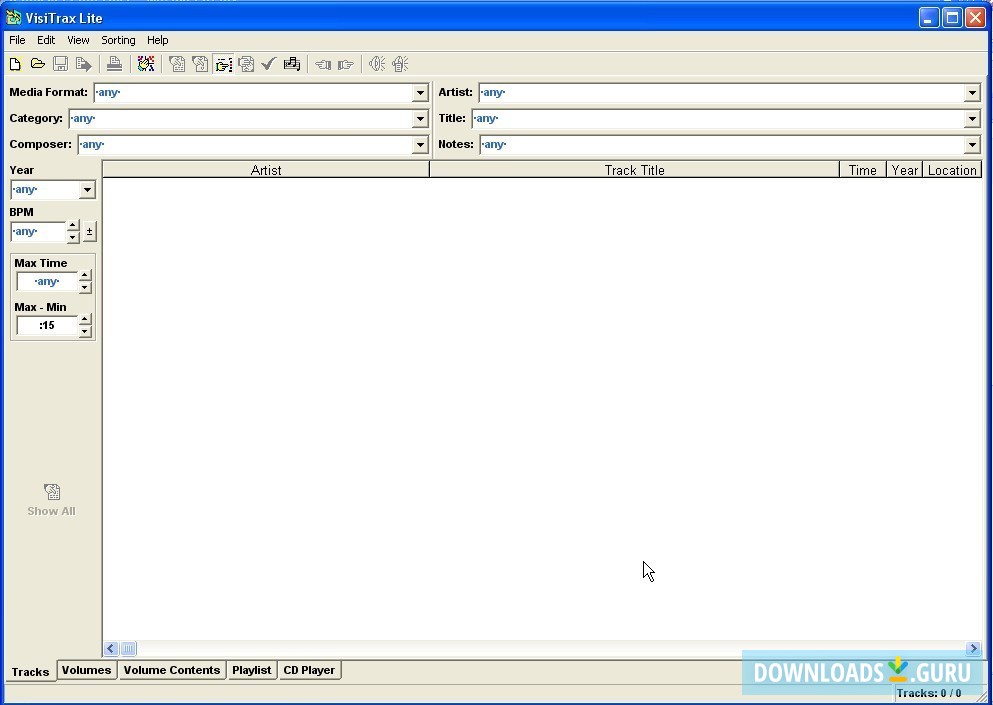This screenshot has height=705, width=993.
Task: Click the checkmark toolbar icon
Action: [x=269, y=64]
